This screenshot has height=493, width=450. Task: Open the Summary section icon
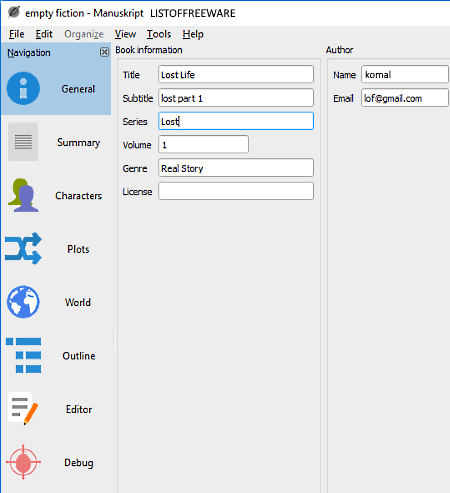(23, 142)
